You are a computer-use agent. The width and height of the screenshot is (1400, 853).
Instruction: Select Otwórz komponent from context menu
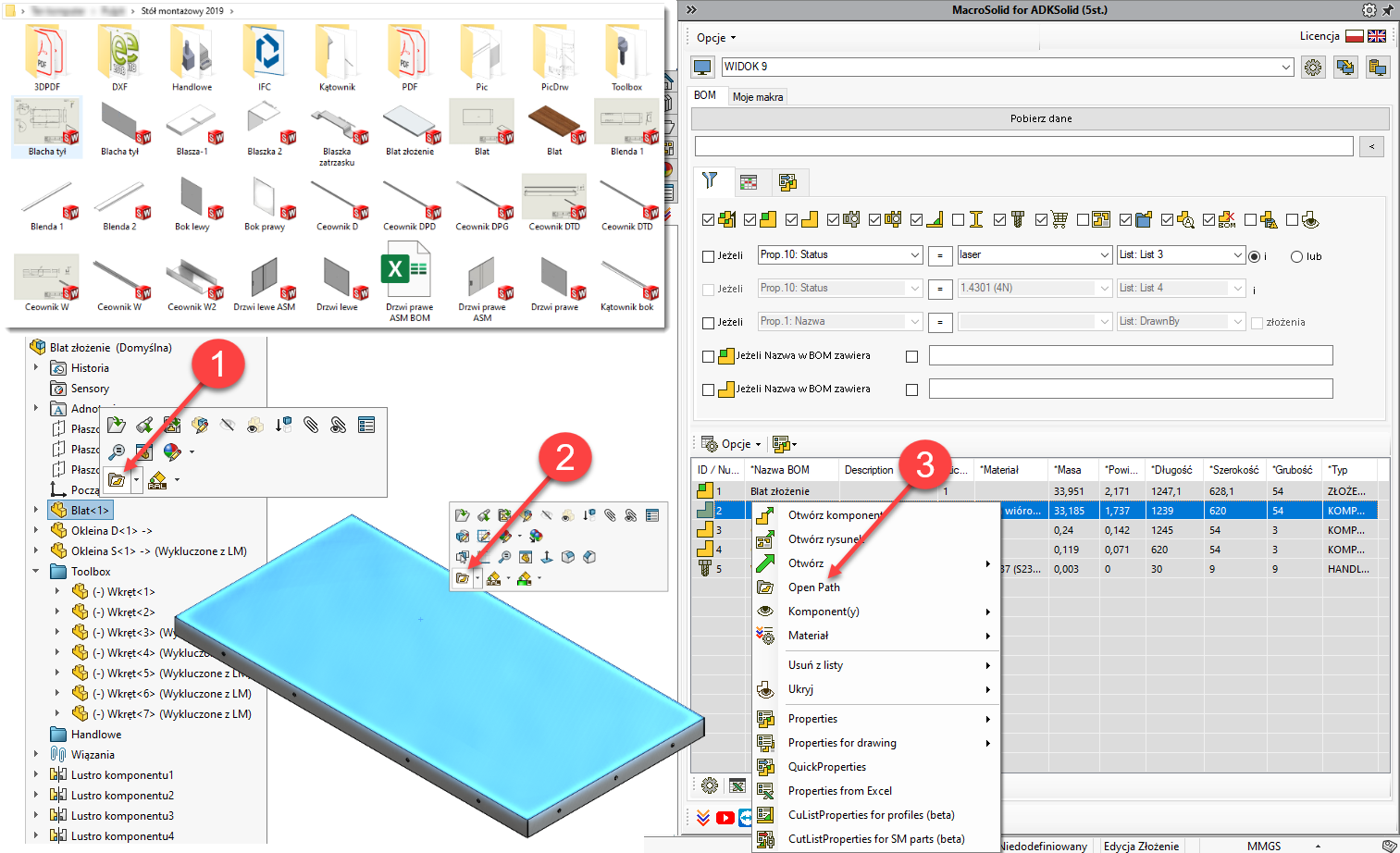[x=836, y=515]
